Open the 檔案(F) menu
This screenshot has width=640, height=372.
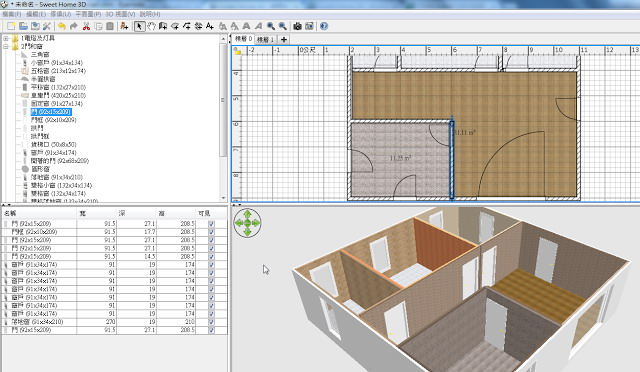[11, 14]
